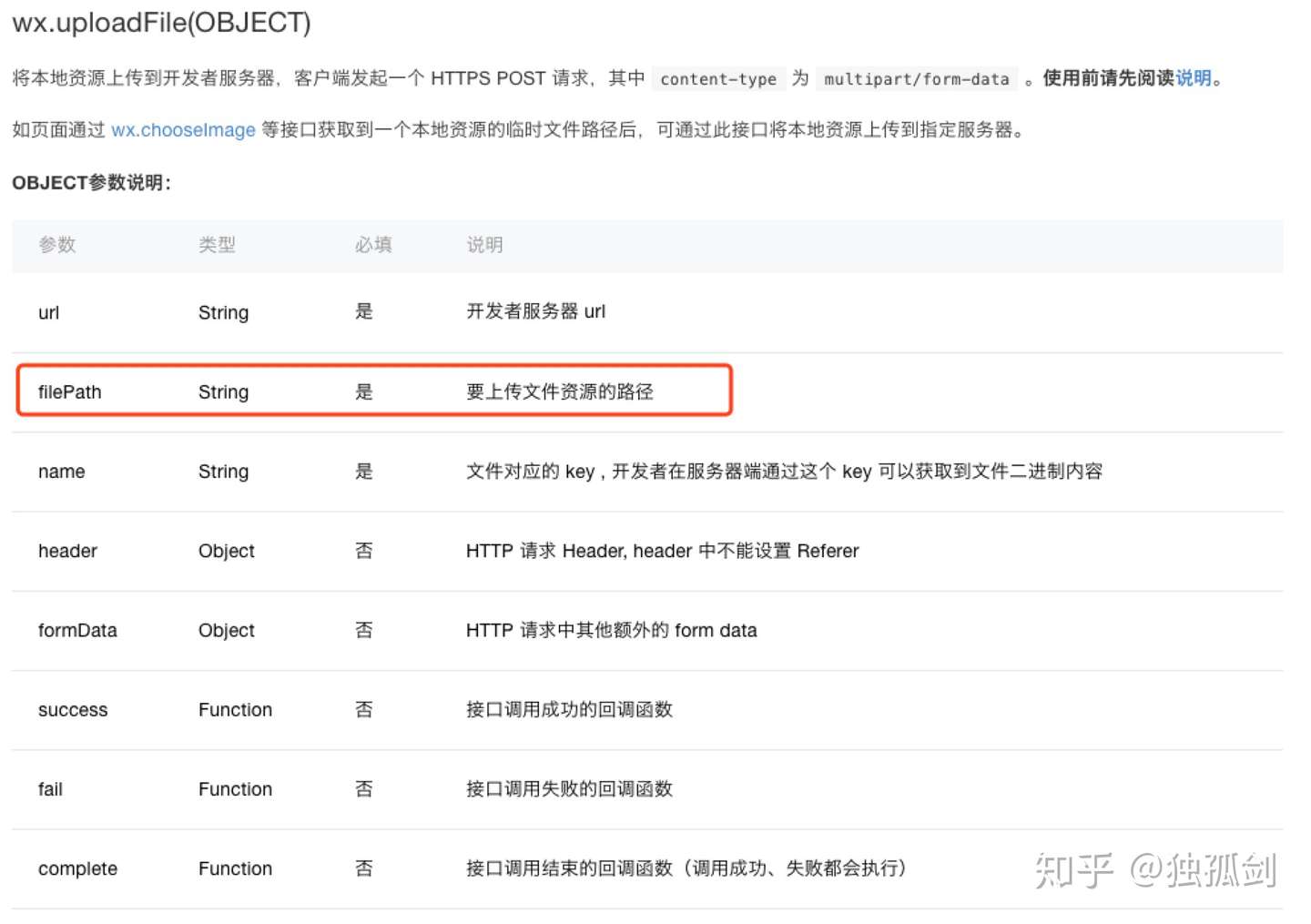Click 要上传文件资源的路径 description

560,391
